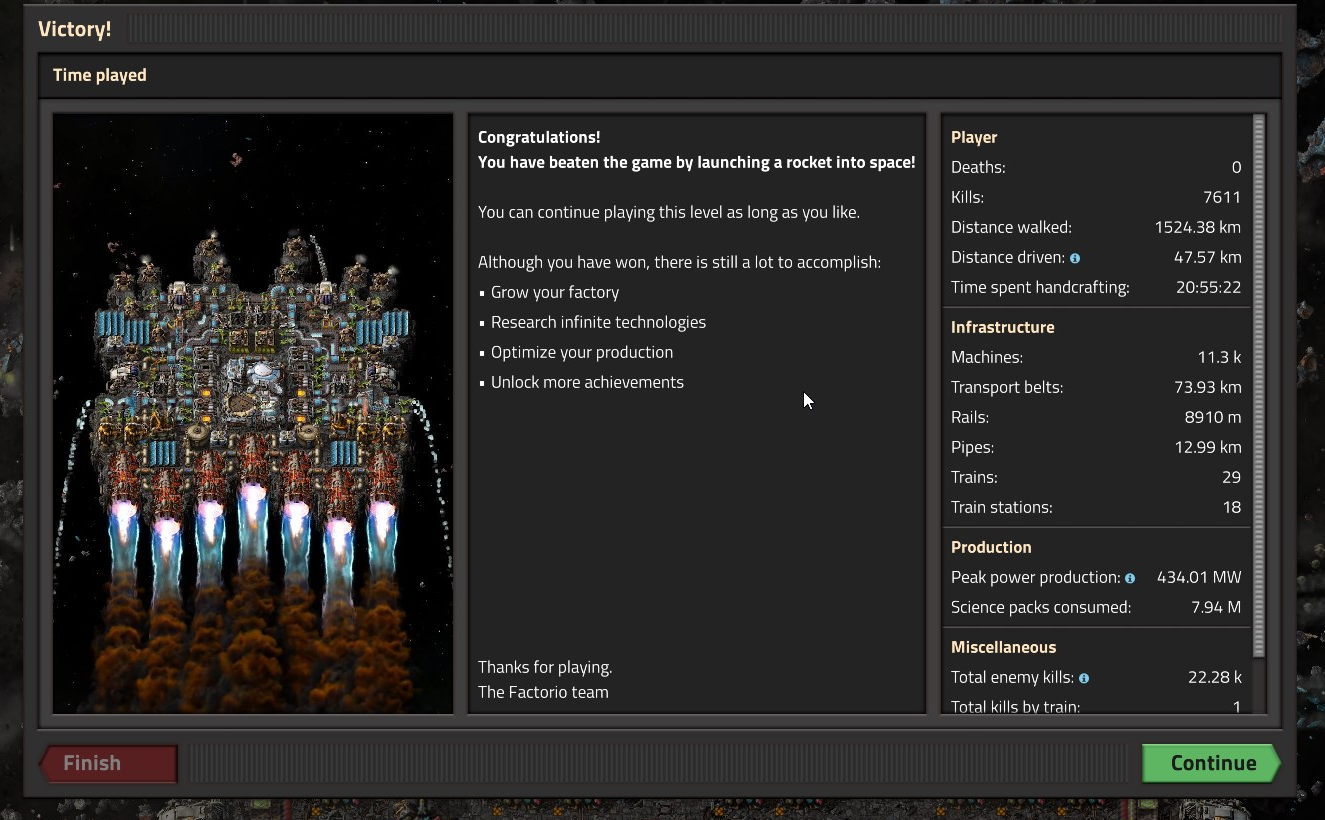This screenshot has height=820, width=1325.
Task: Click info icon beside Total enemy kills
Action: (1084, 678)
